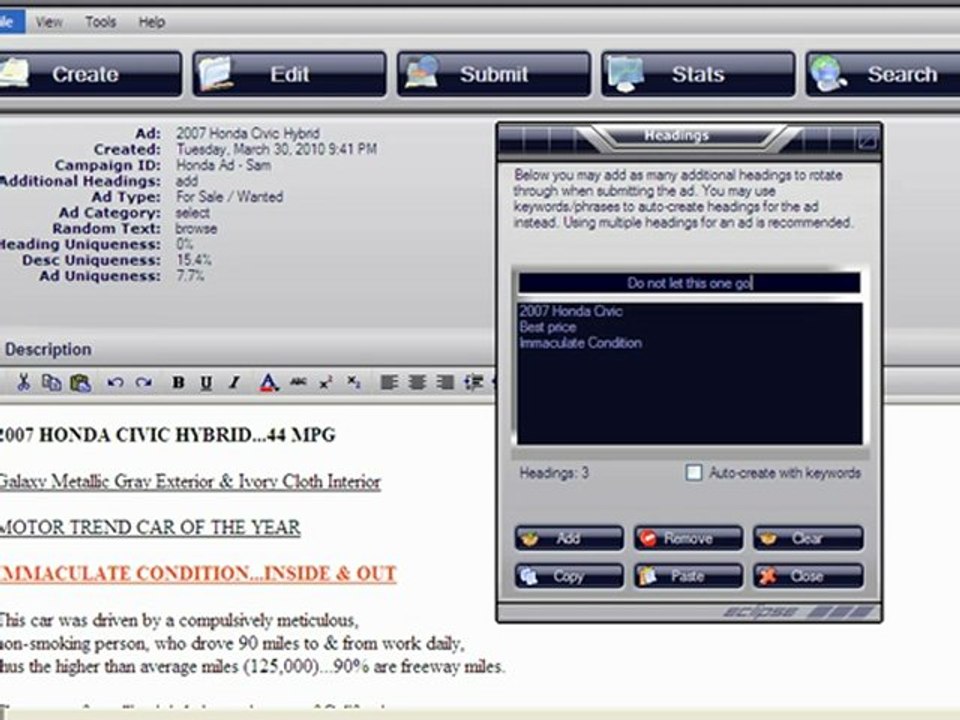The height and width of the screenshot is (720, 960).
Task: Click Remove button in Headings dialog
Action: [x=688, y=538]
